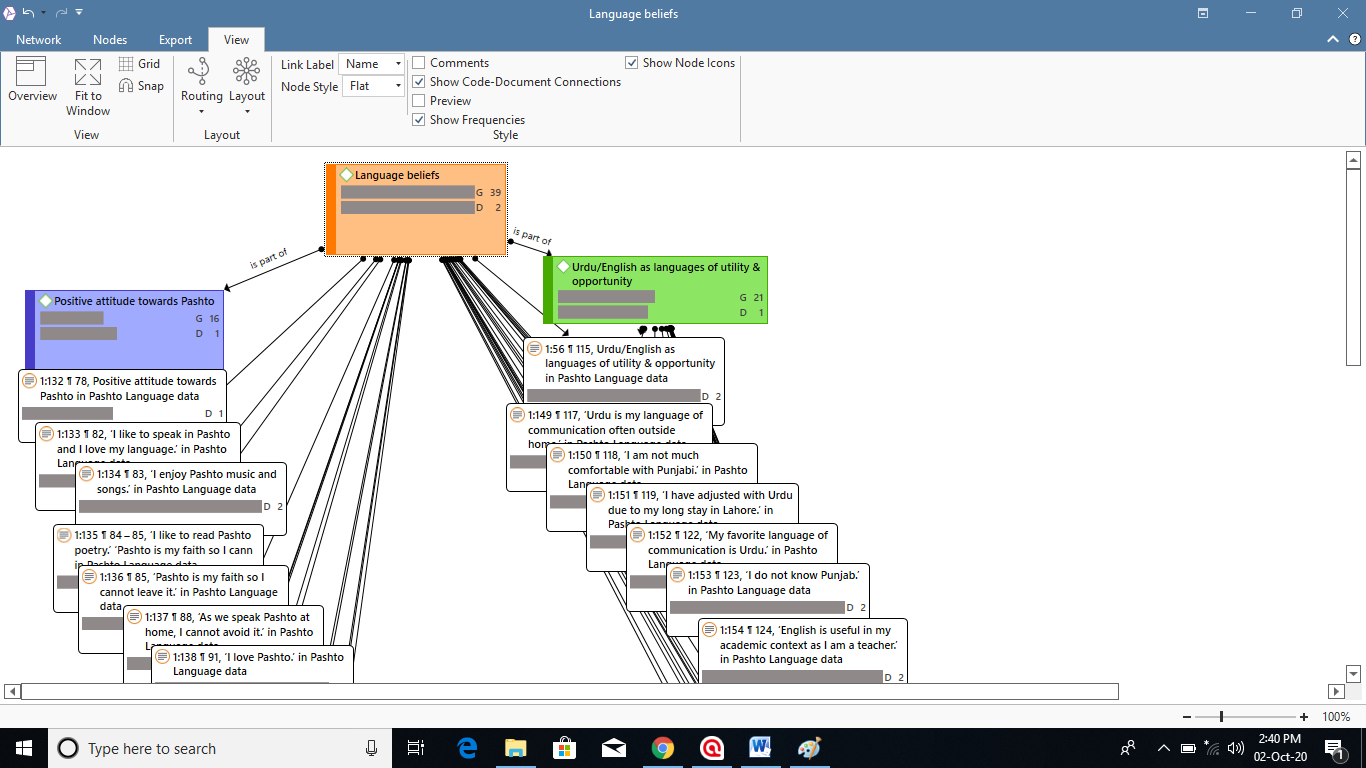Click the zoom in plus button

[x=1304, y=717]
